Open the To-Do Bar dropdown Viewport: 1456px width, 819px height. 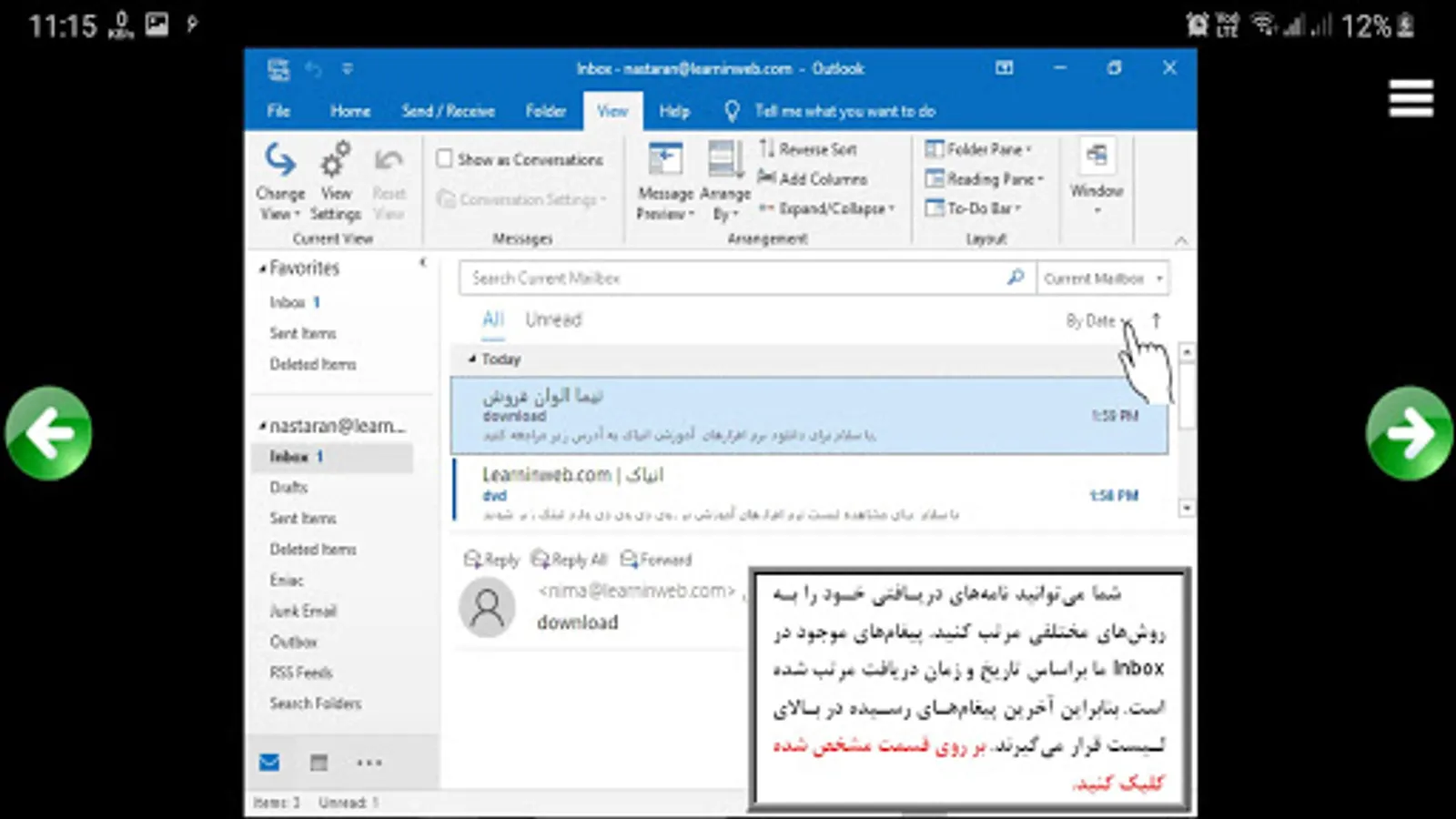point(973,208)
